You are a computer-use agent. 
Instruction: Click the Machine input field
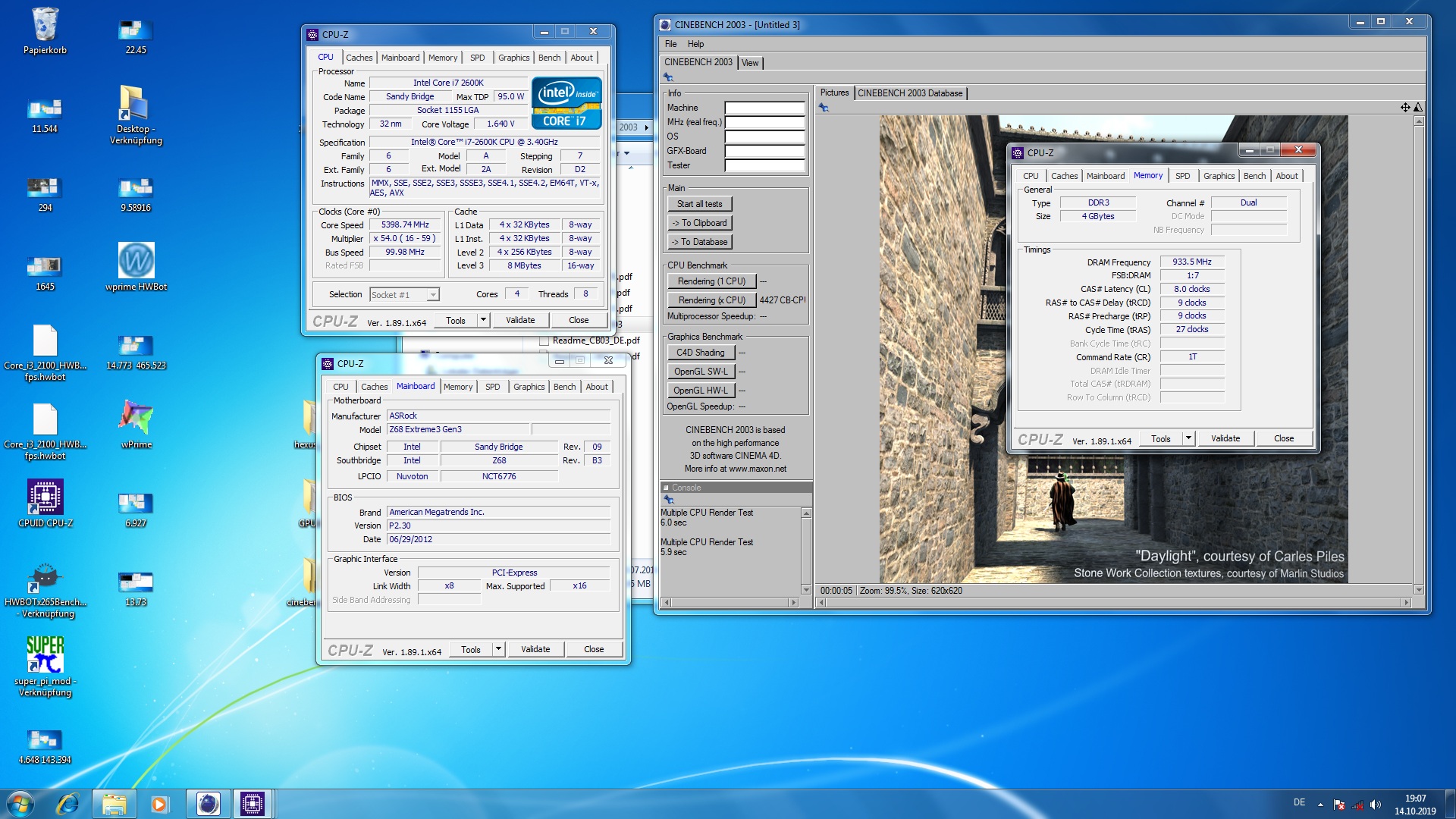(x=764, y=108)
